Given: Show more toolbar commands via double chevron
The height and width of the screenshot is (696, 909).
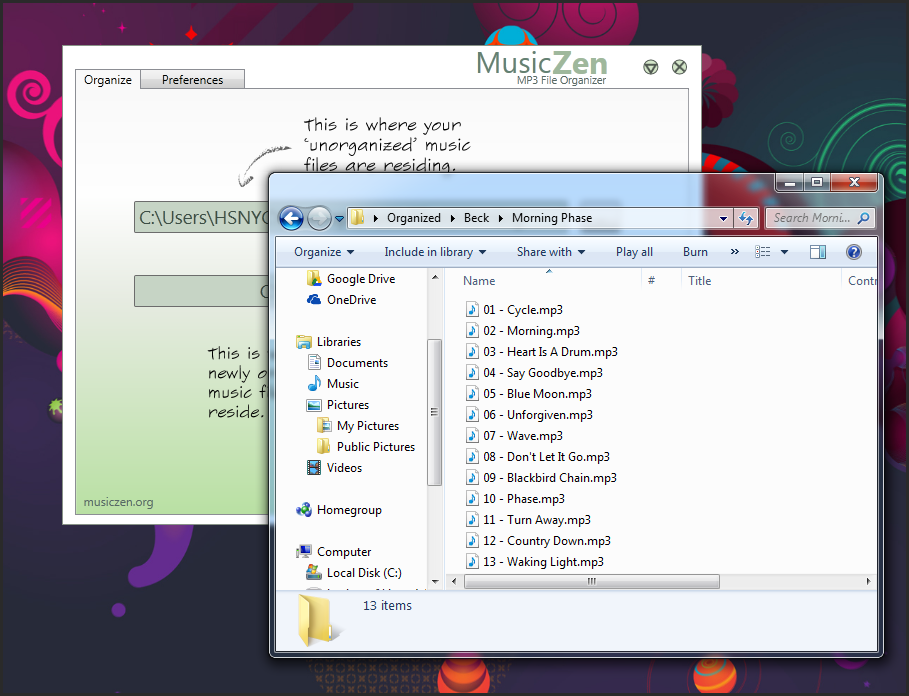Looking at the screenshot, I should click(x=735, y=252).
